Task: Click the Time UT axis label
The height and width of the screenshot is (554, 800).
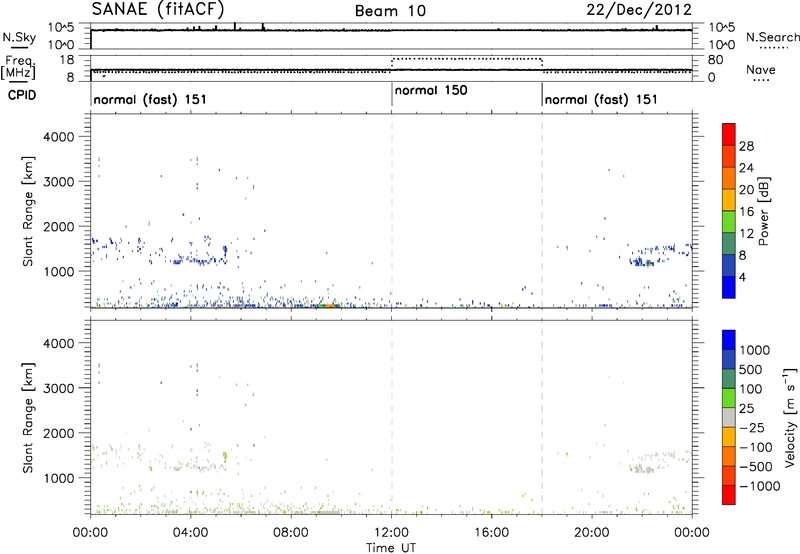Action: pyautogui.click(x=391, y=548)
